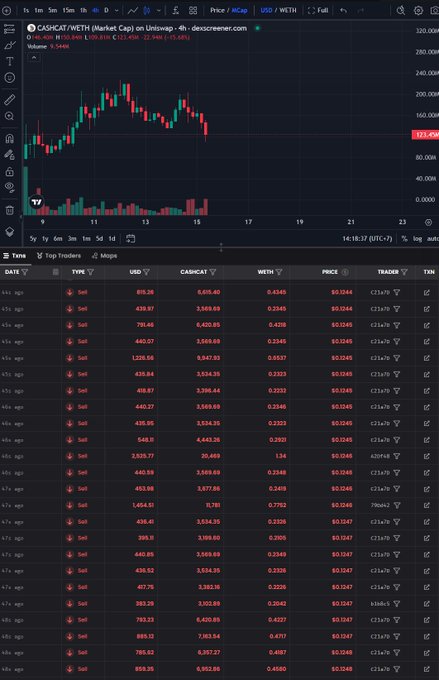Open the indicators fx icon
Viewport: 439px width, 680px height.
(x=176, y=10)
